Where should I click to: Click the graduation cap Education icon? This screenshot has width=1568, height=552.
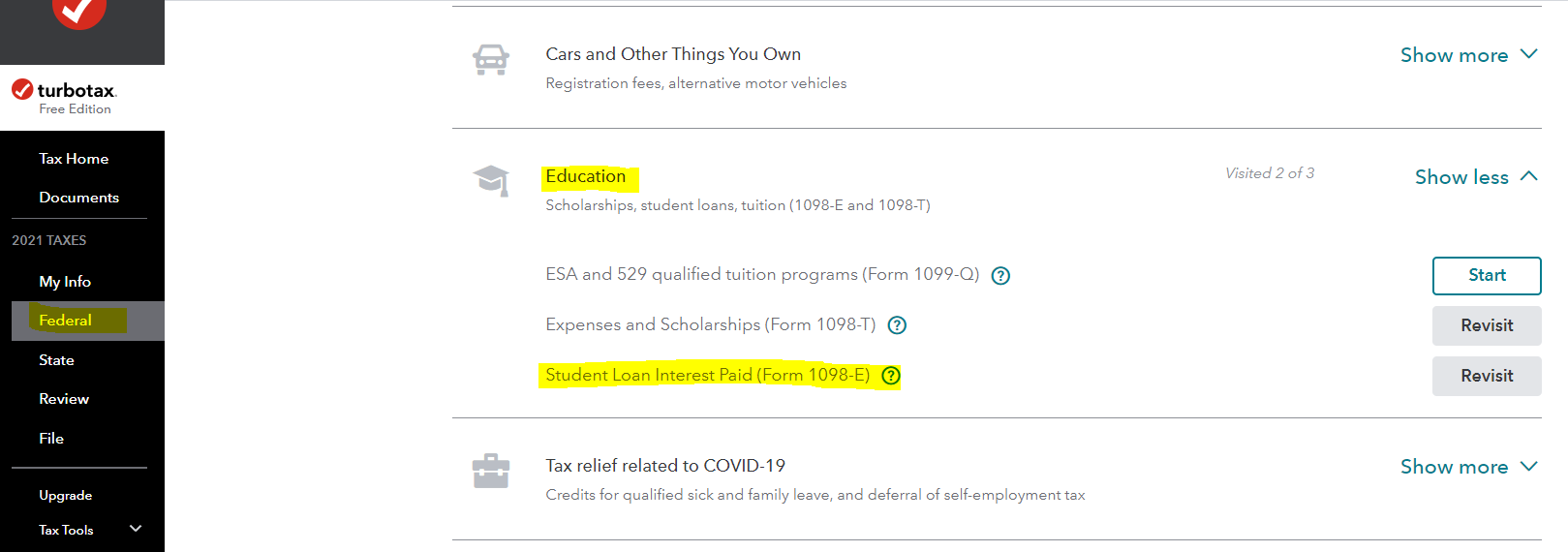click(491, 180)
